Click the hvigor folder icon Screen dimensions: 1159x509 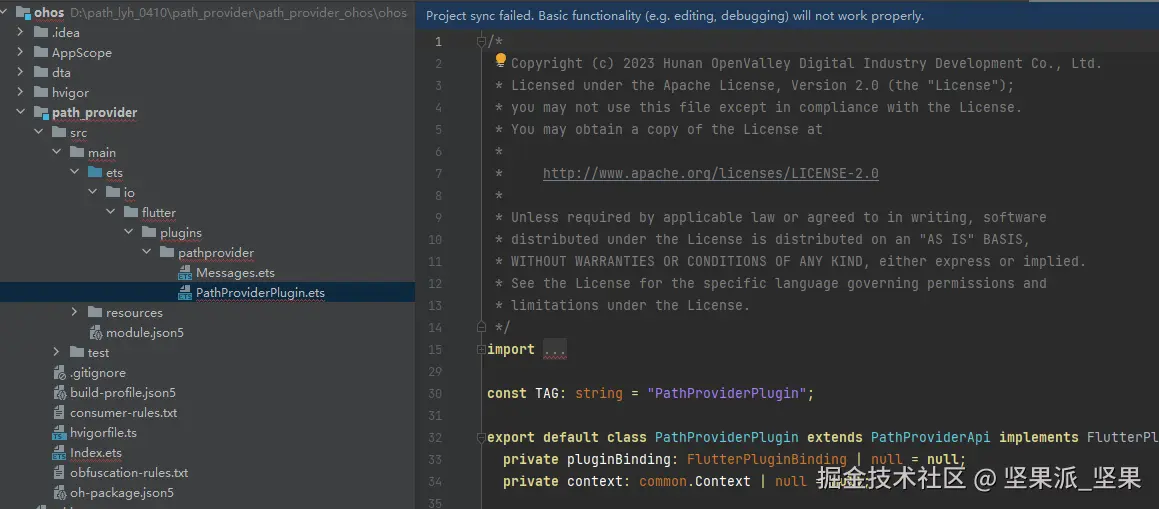(41, 92)
